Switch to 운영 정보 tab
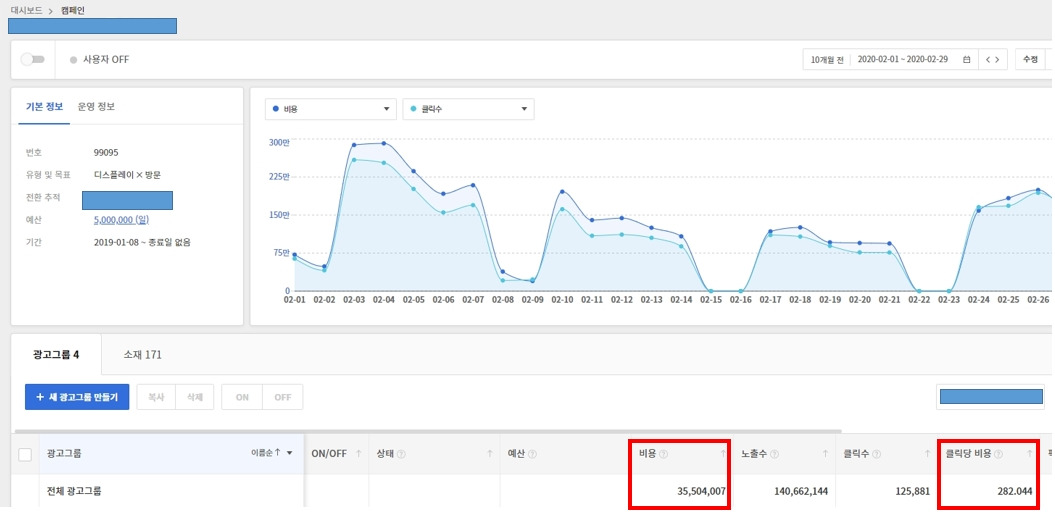The width and height of the screenshot is (1055, 521). (x=96, y=106)
